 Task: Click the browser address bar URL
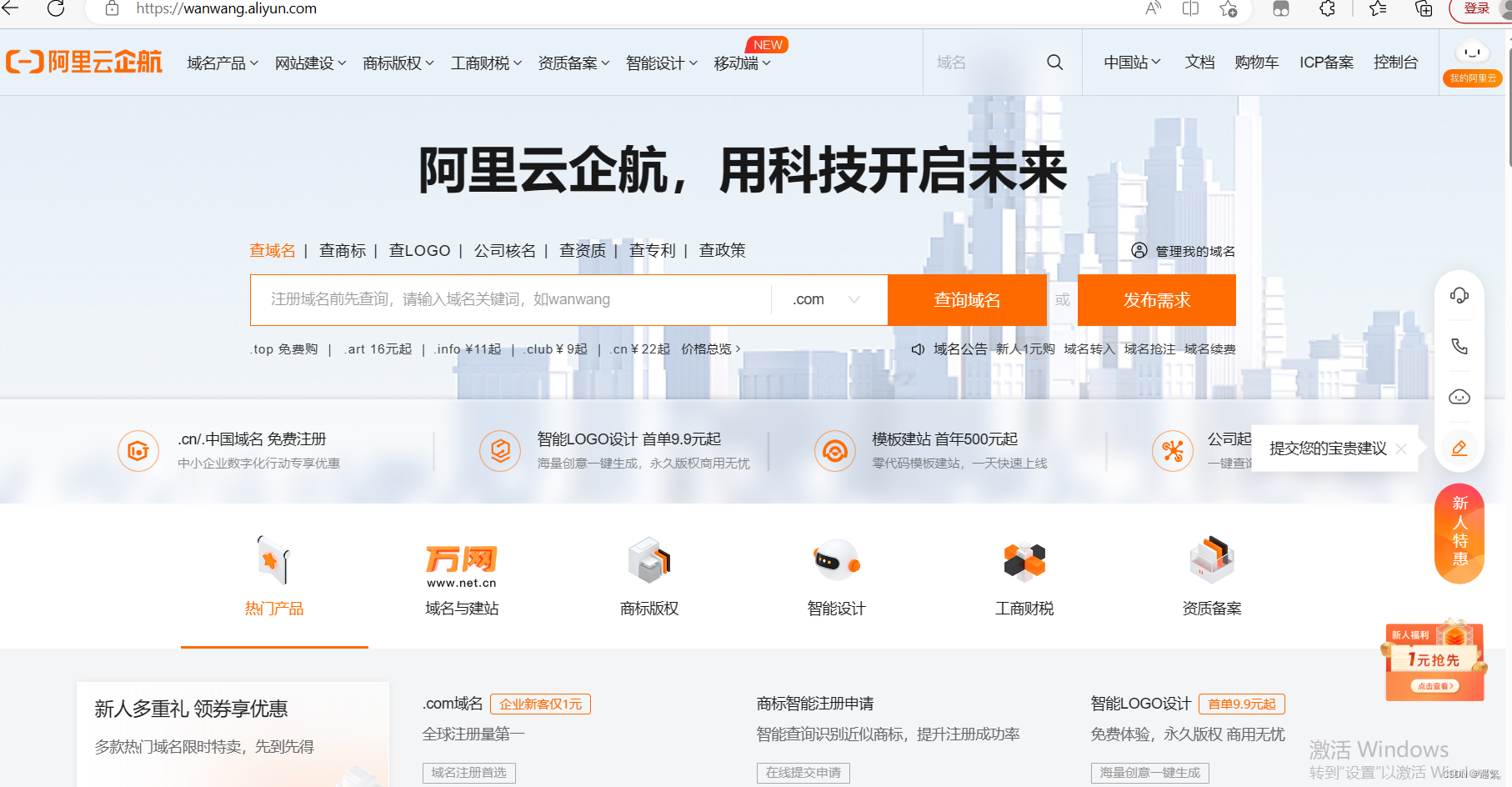tap(227, 8)
